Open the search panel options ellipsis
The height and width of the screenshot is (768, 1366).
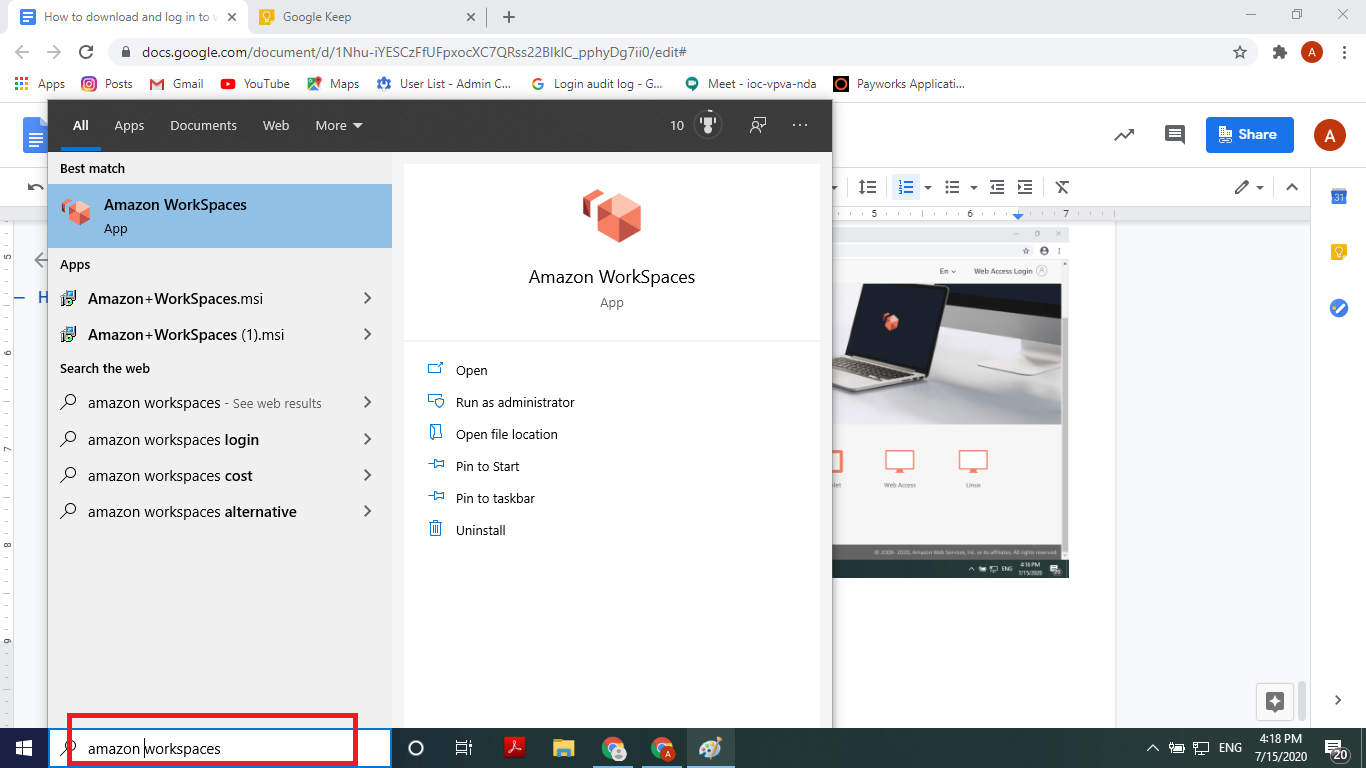click(800, 125)
